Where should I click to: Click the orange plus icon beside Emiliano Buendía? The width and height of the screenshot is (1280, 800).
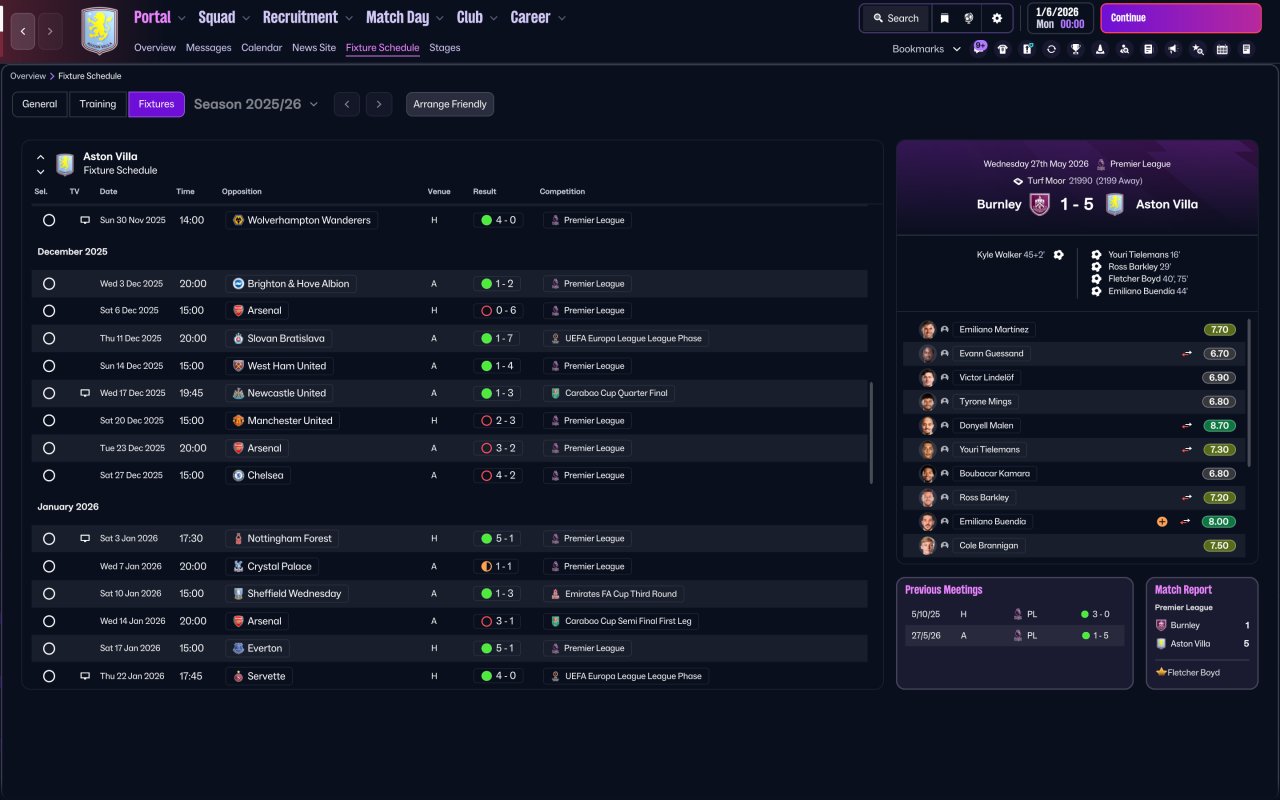(x=1162, y=521)
